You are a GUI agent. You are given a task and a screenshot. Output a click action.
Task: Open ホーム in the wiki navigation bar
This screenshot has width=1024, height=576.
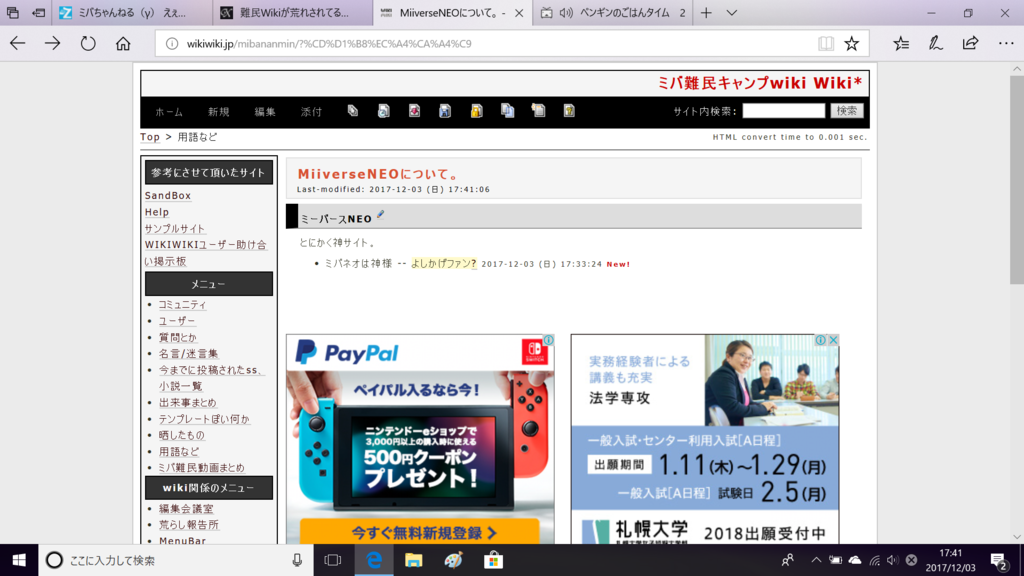pos(168,112)
